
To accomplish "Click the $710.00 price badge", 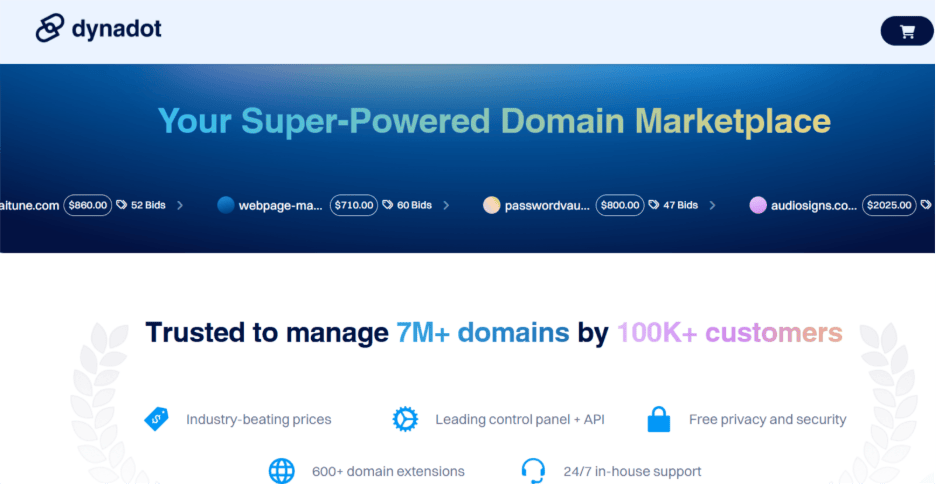I will pos(354,205).
